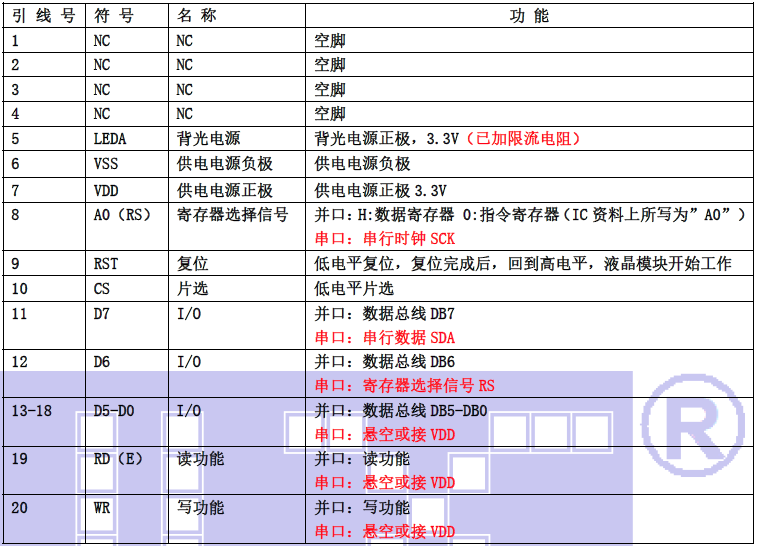Click the A0 (RS) symbol cell

coord(121,215)
